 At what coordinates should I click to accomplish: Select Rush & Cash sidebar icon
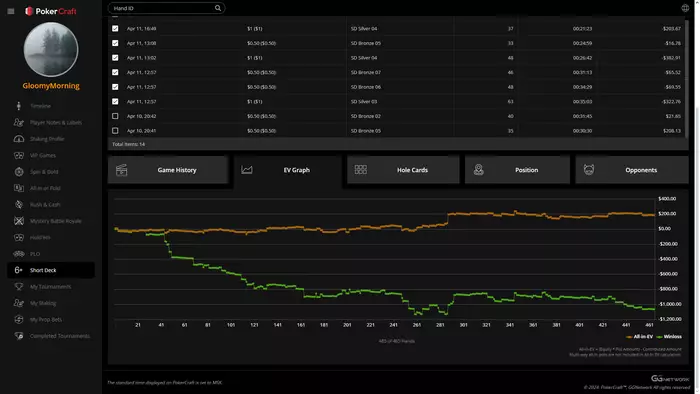(x=19, y=204)
